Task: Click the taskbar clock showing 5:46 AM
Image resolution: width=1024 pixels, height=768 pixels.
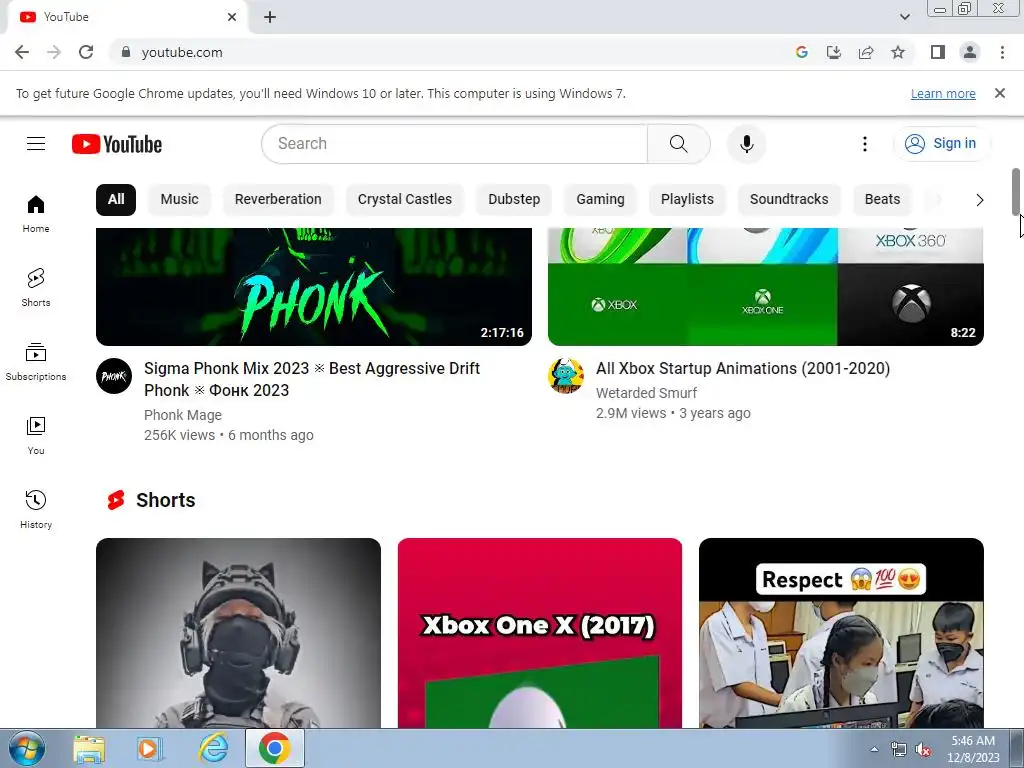Action: tap(973, 749)
